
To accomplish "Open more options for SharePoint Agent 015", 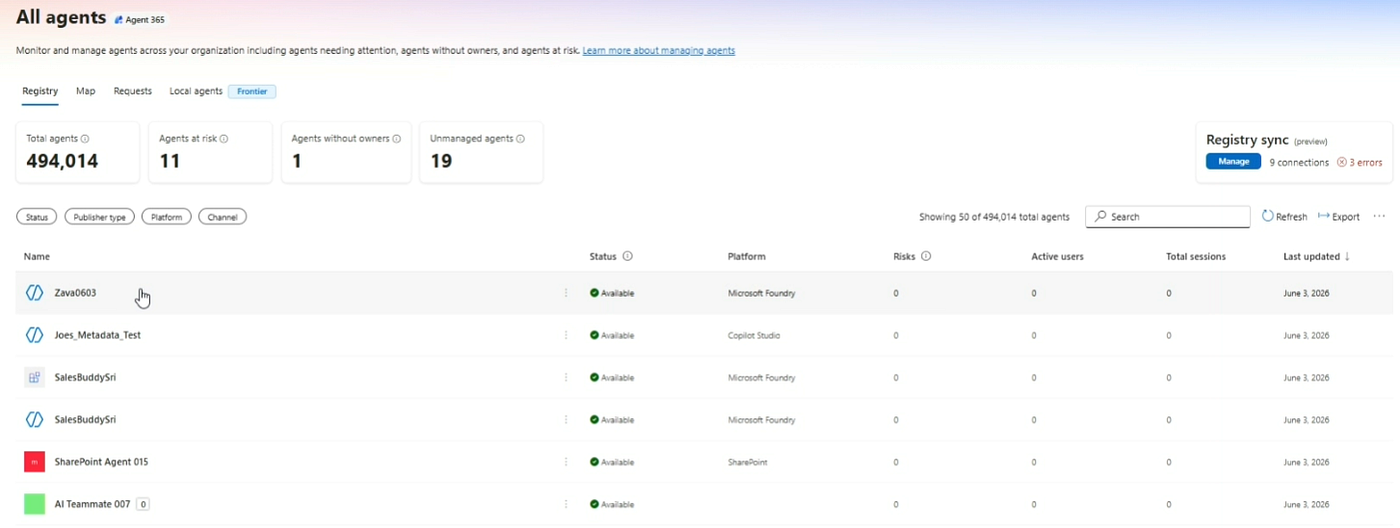I will pos(566,462).
